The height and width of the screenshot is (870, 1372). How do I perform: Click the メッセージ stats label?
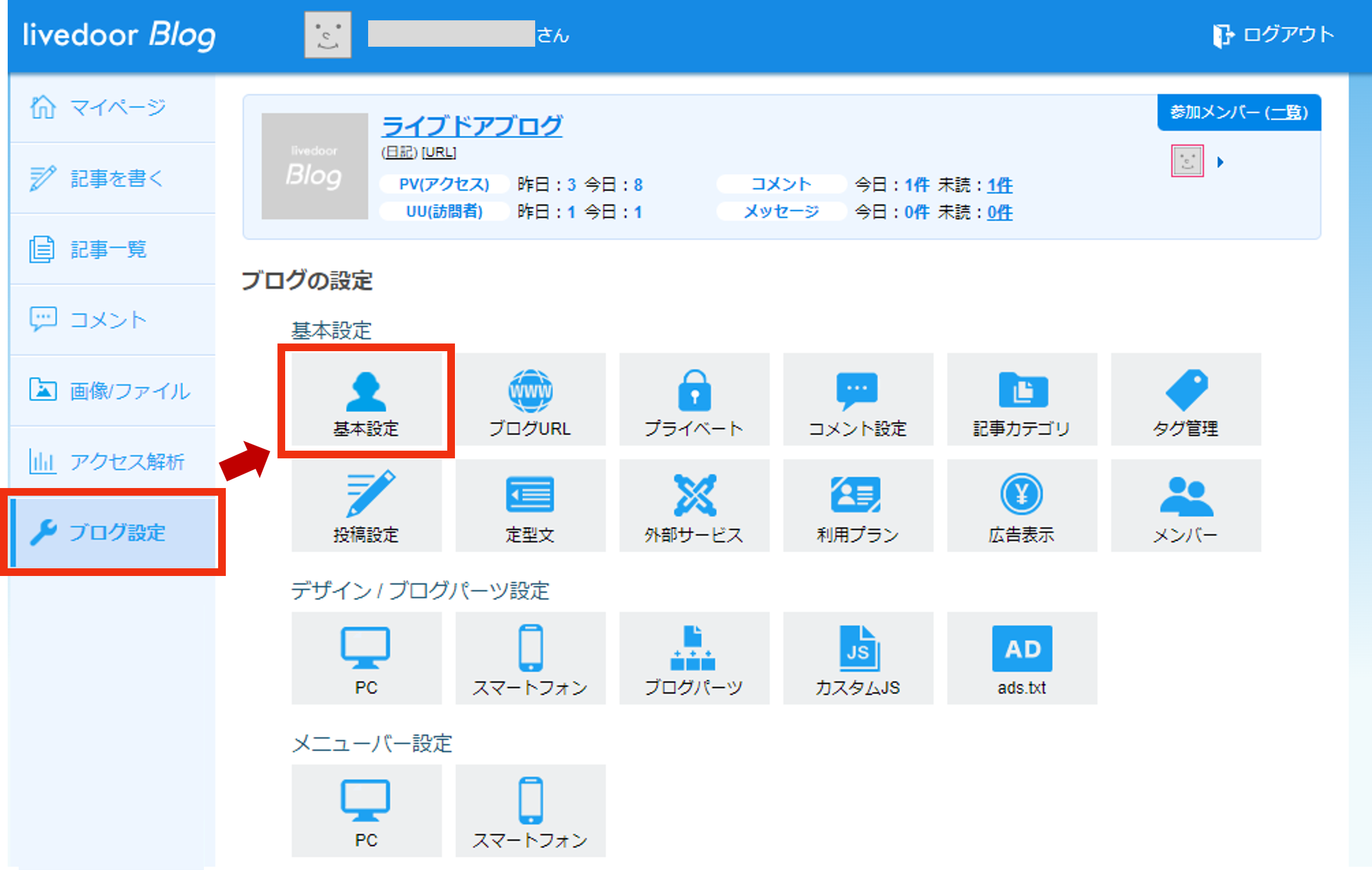point(782,212)
